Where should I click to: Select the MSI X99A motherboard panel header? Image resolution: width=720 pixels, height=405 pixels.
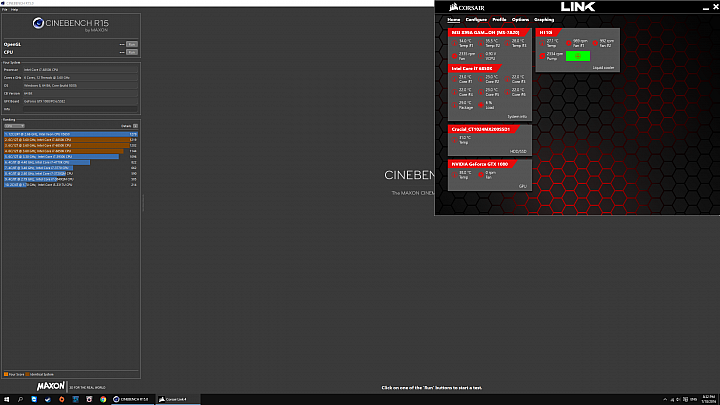pyautogui.click(x=489, y=33)
